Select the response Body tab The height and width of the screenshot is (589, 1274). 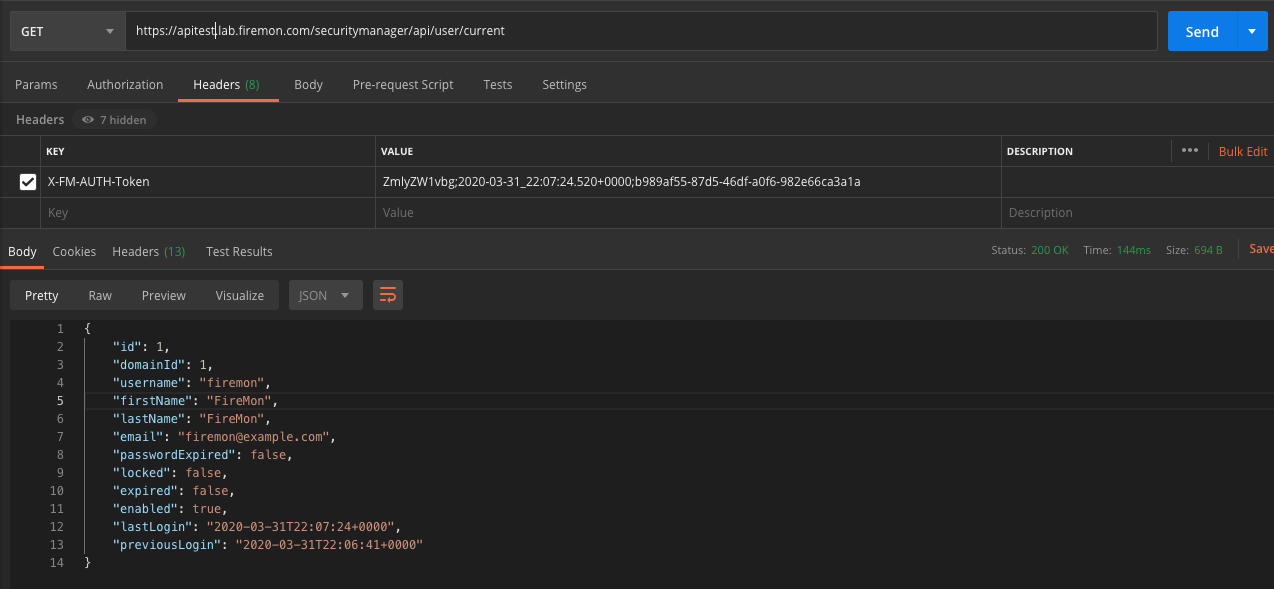[22, 252]
